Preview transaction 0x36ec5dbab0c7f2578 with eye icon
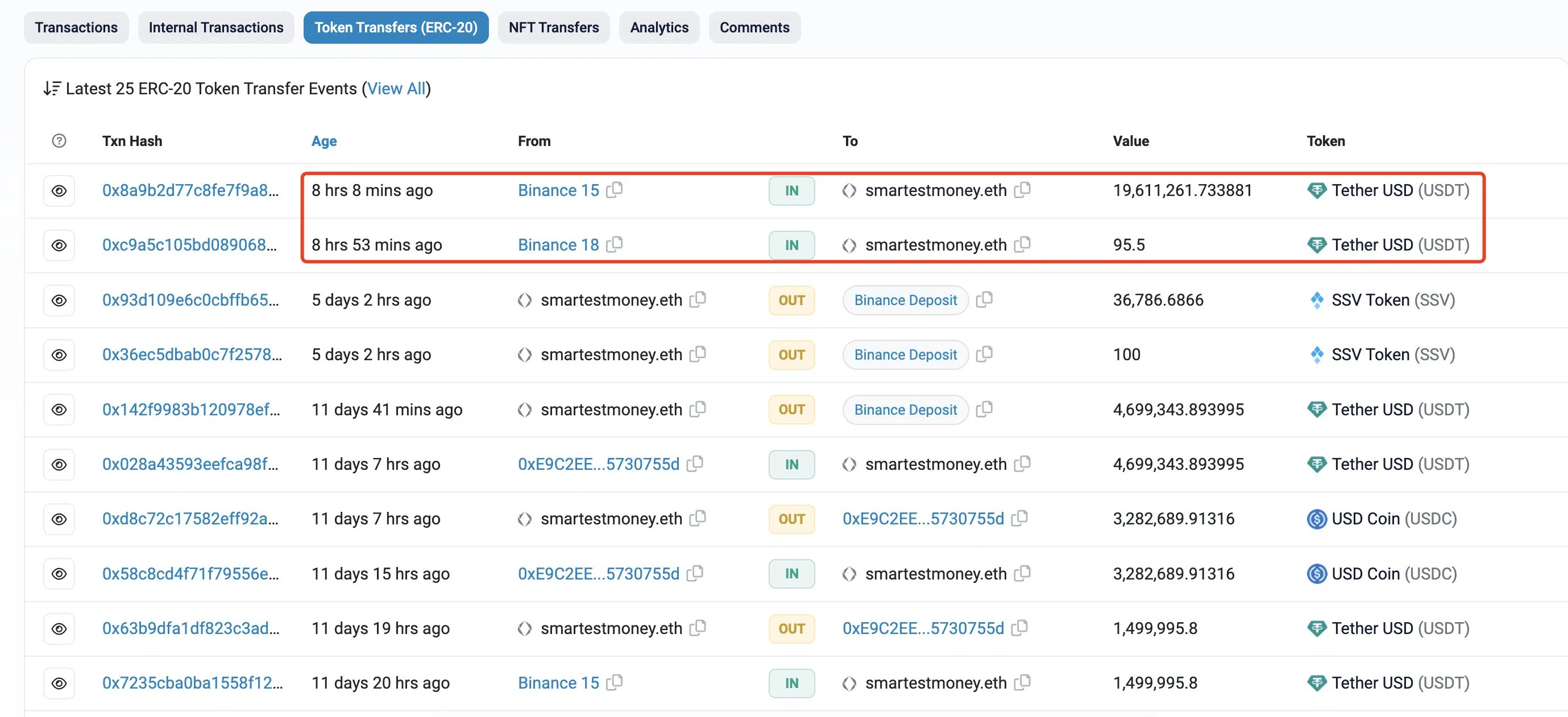Screen dimensions: 1568x717 (59, 355)
